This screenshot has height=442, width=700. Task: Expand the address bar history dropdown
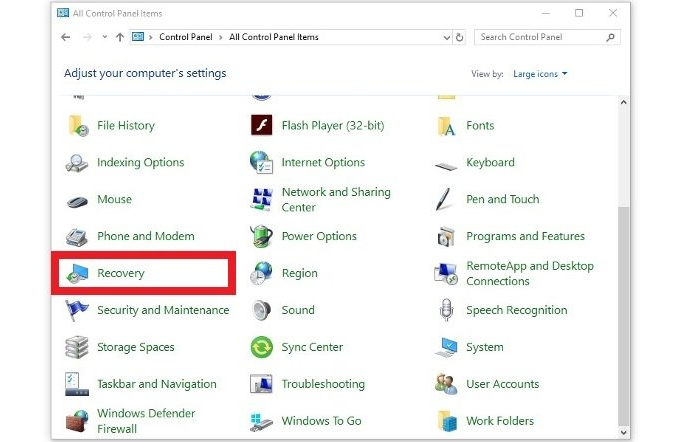click(446, 38)
